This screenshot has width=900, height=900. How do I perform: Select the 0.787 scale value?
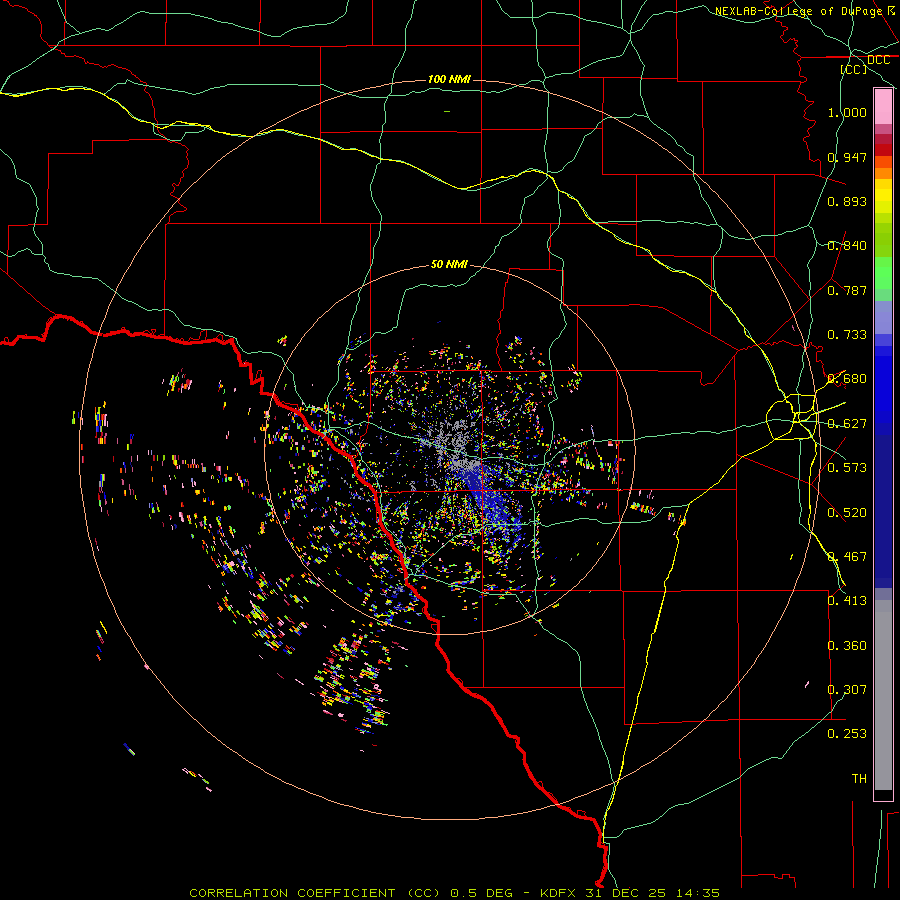pos(847,290)
